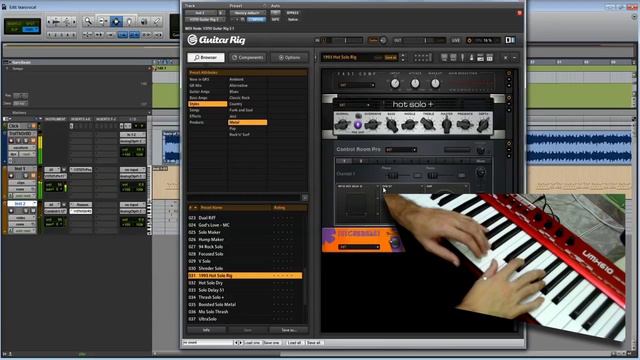Click Save as... below the preset list
The height and width of the screenshot is (360, 640).
[x=289, y=330]
